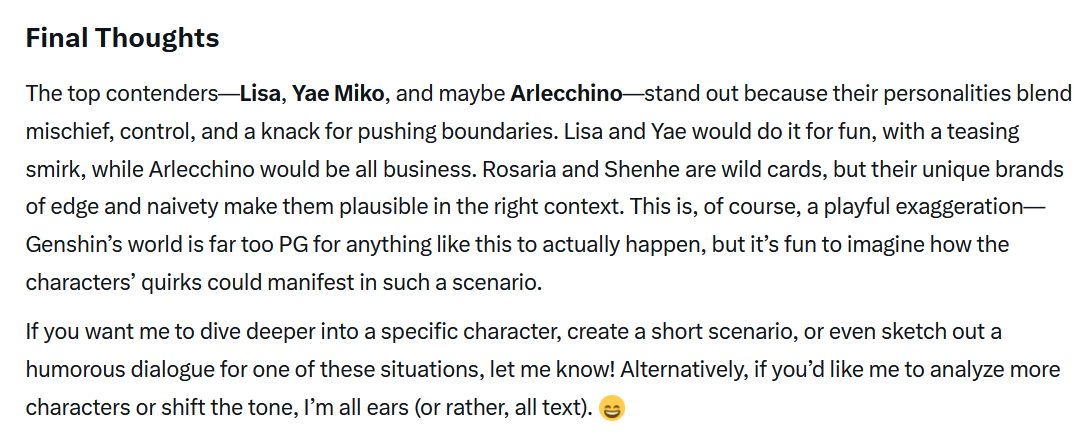Click the bold name 'Arlecchino'

tap(567, 93)
